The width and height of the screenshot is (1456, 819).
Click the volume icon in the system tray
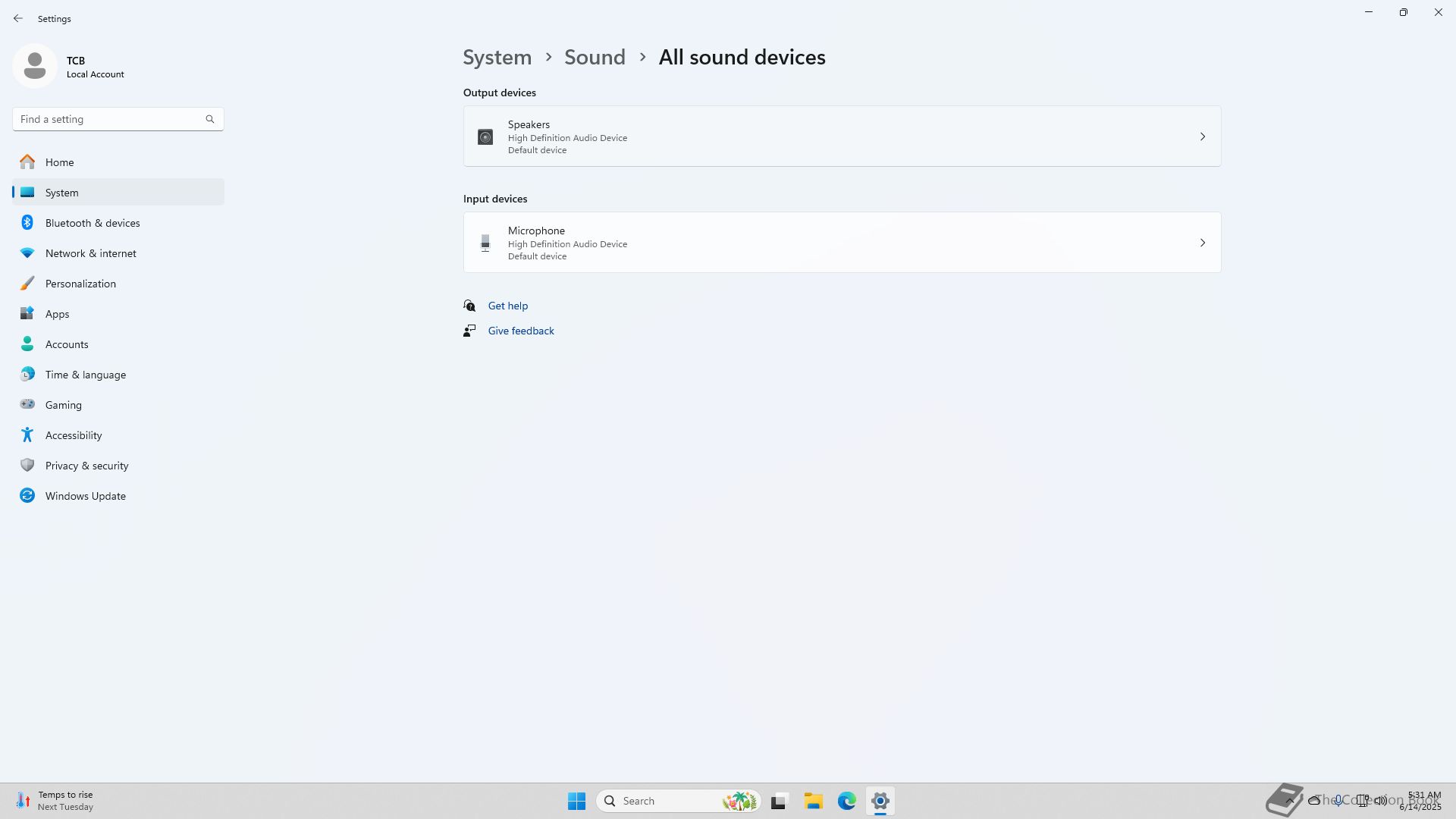click(1381, 801)
